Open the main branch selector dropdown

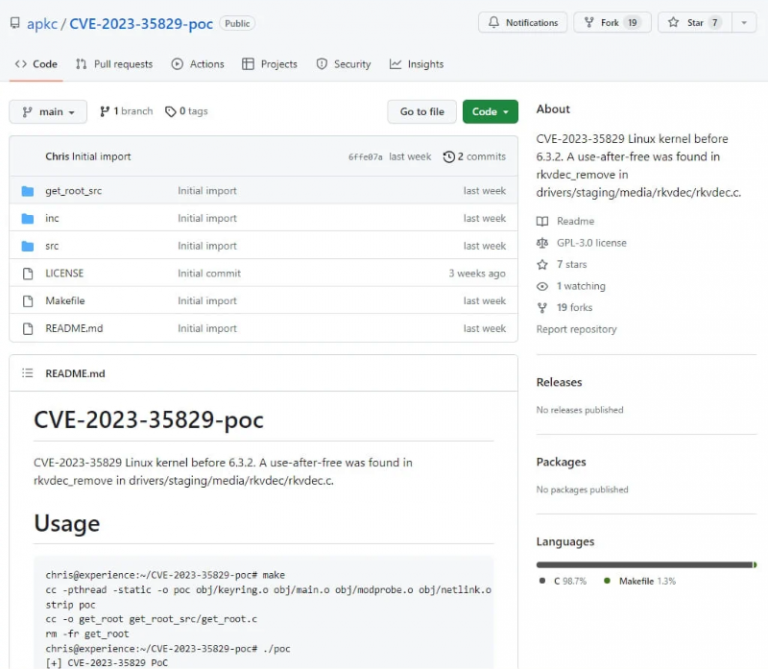coord(48,112)
